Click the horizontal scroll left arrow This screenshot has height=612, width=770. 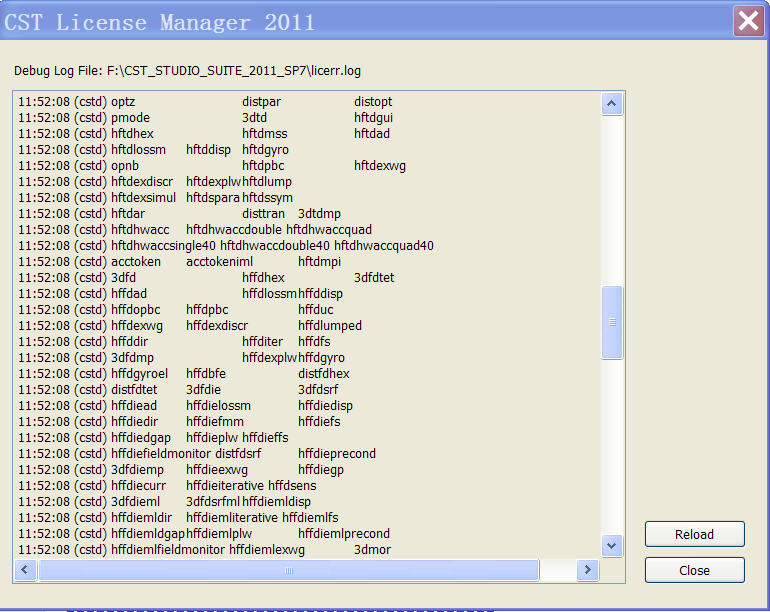click(x=25, y=570)
